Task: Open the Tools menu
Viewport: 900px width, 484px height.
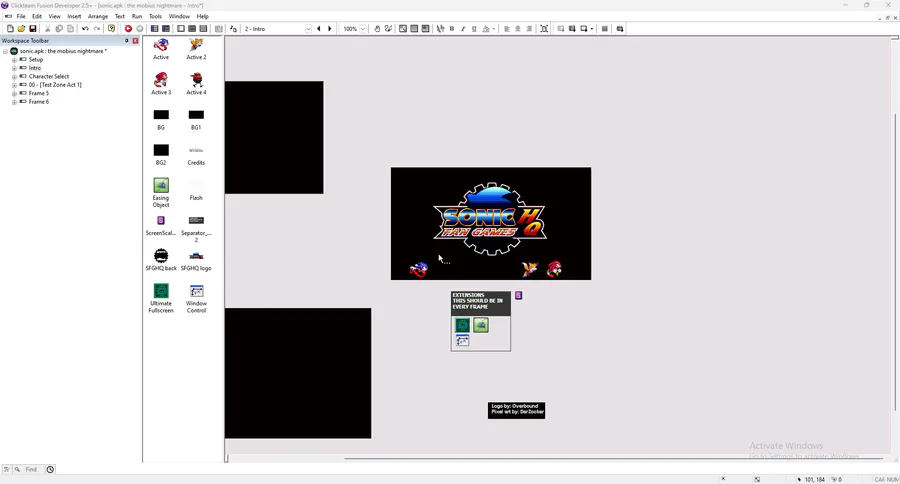Action: (x=155, y=17)
